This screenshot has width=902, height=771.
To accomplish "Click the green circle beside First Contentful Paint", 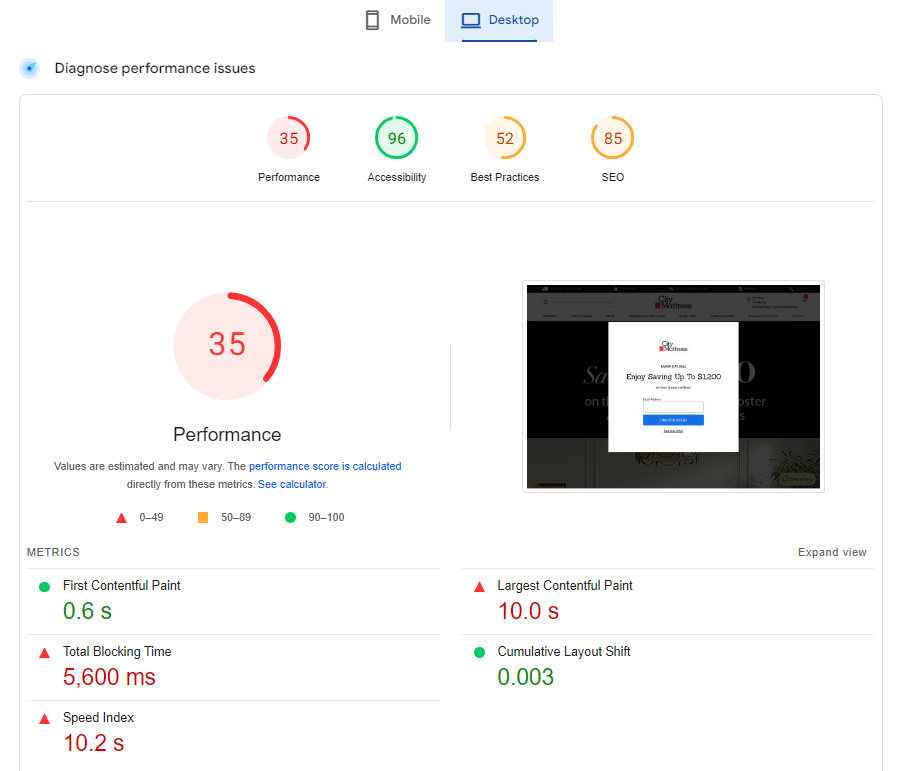I will coord(44,587).
